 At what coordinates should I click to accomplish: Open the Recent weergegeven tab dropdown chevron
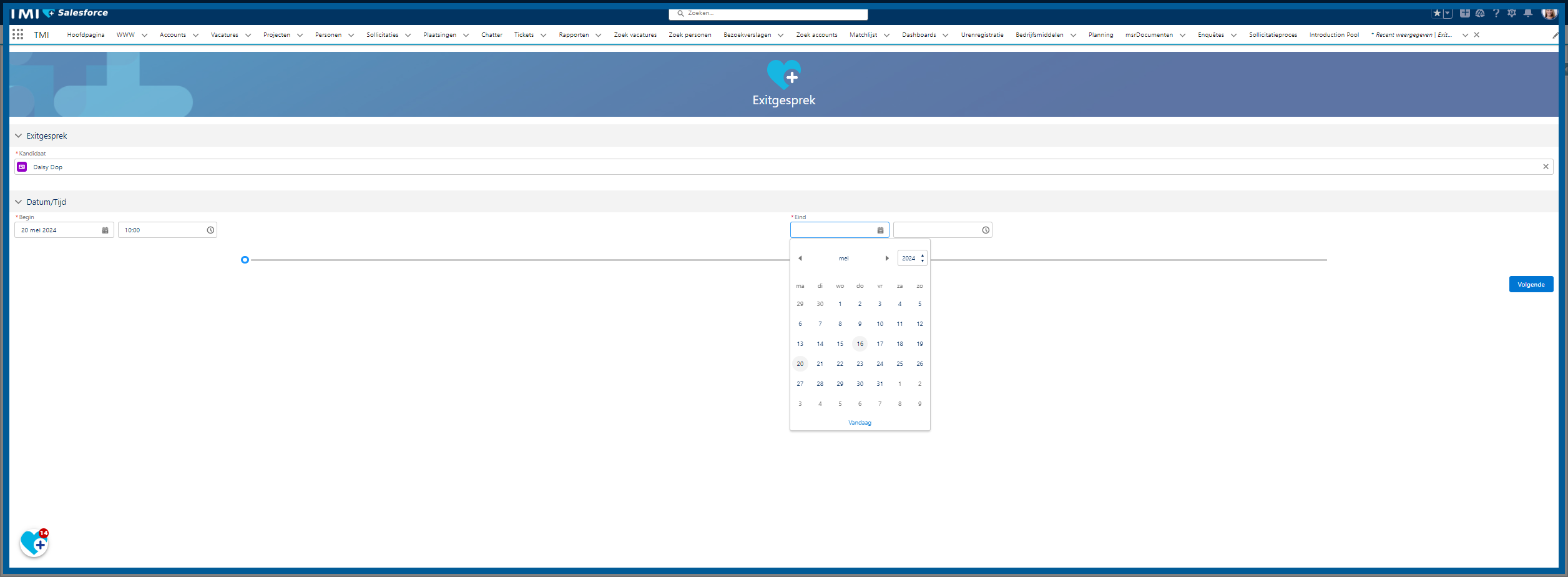[x=1465, y=36]
